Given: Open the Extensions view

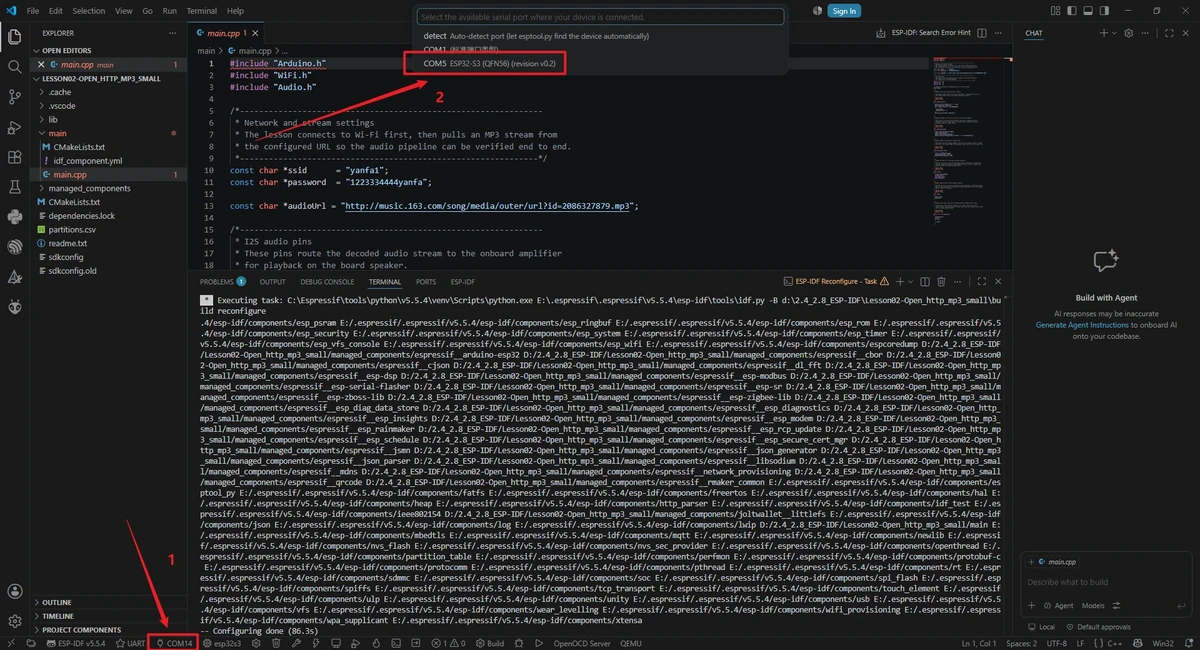Looking at the screenshot, I should [15, 157].
